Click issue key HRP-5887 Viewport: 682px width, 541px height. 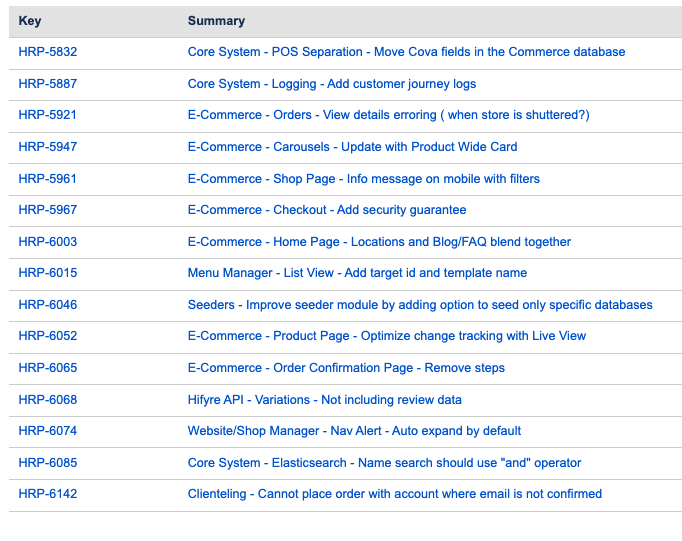(47, 84)
